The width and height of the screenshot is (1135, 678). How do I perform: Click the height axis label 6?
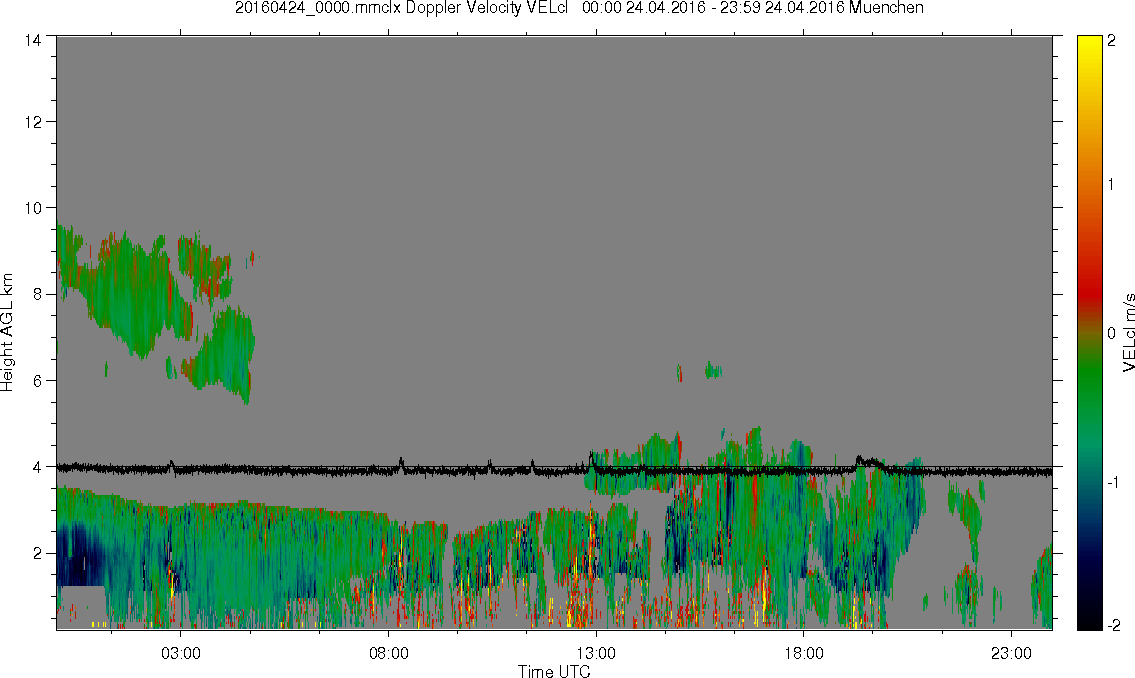pyautogui.click(x=38, y=381)
